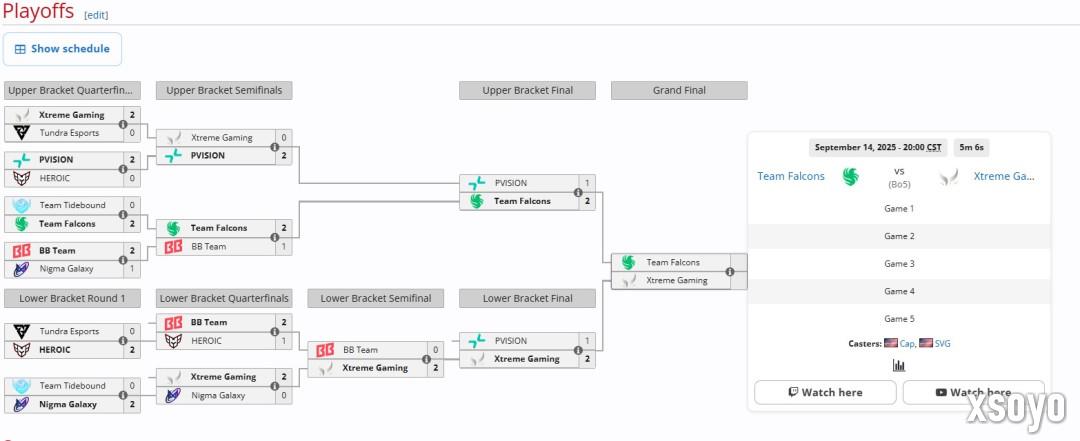
Task: Click Upper Bracket Quarterfinals header
Action: (72, 90)
